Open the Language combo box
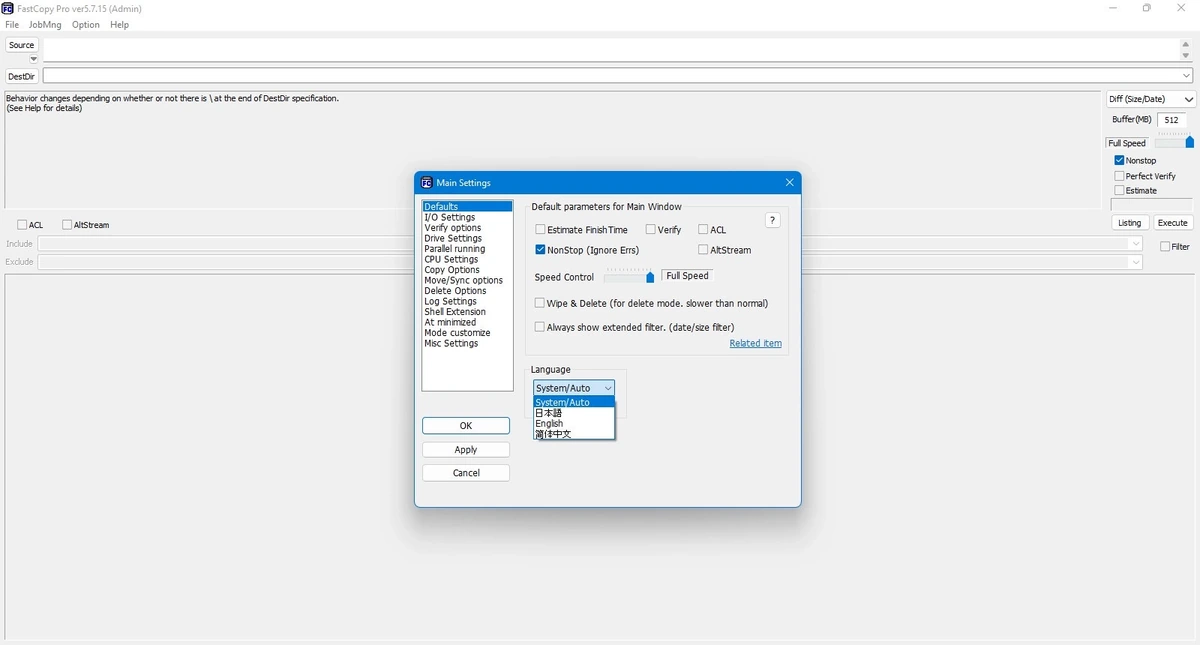The height and width of the screenshot is (645, 1200). click(574, 388)
